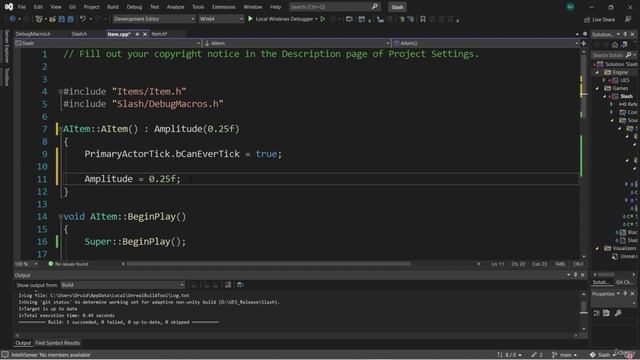Close the Item.cpp tab
Screen dimensions: 640x360
point(145,34)
